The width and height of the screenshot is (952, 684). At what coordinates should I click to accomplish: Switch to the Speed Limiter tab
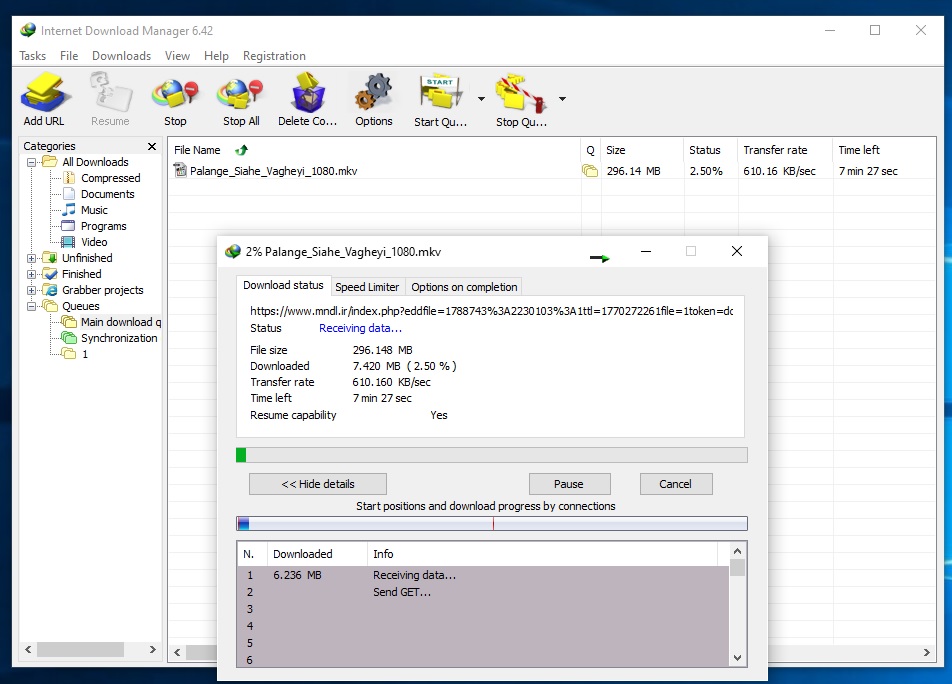click(367, 287)
